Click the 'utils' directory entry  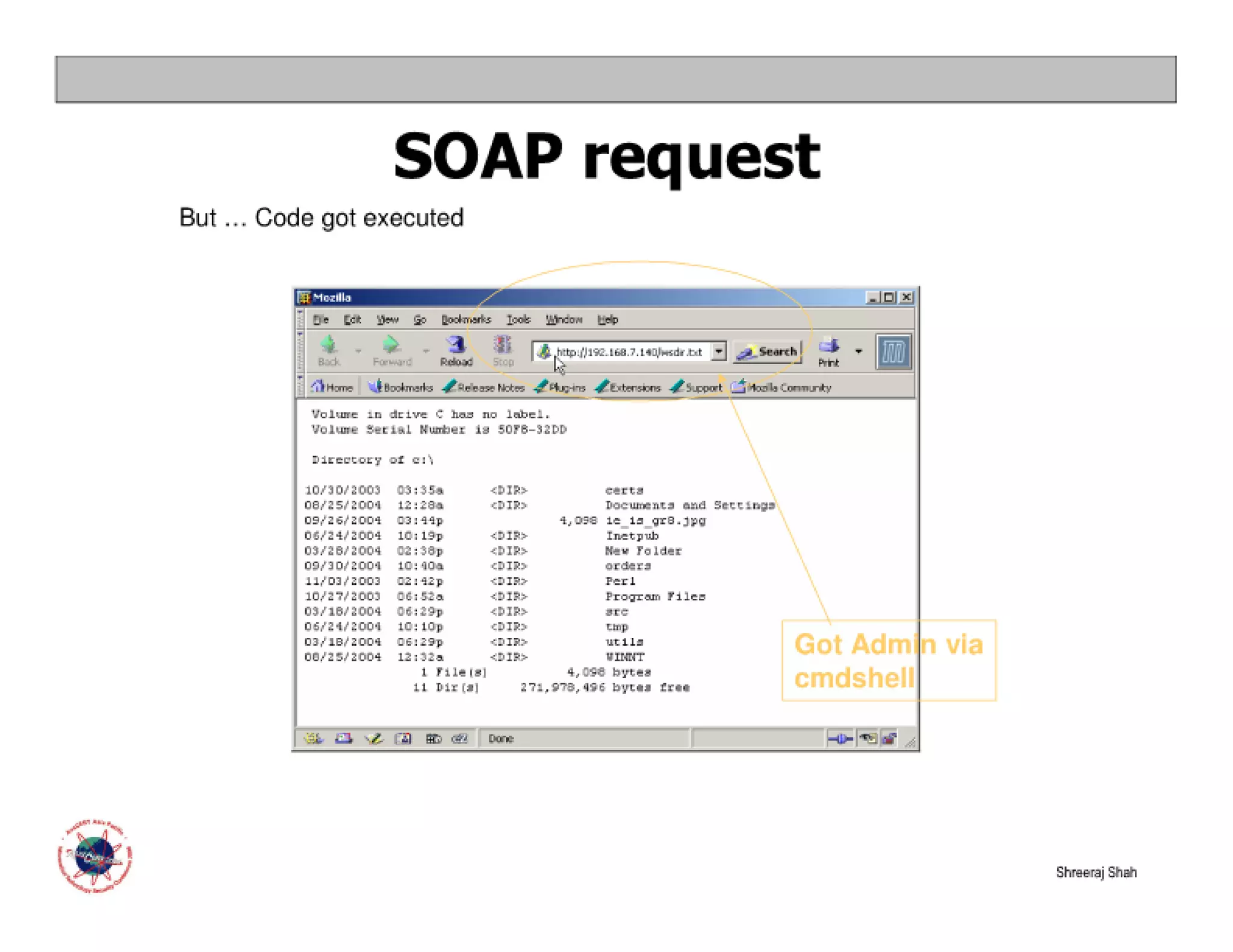(624, 641)
